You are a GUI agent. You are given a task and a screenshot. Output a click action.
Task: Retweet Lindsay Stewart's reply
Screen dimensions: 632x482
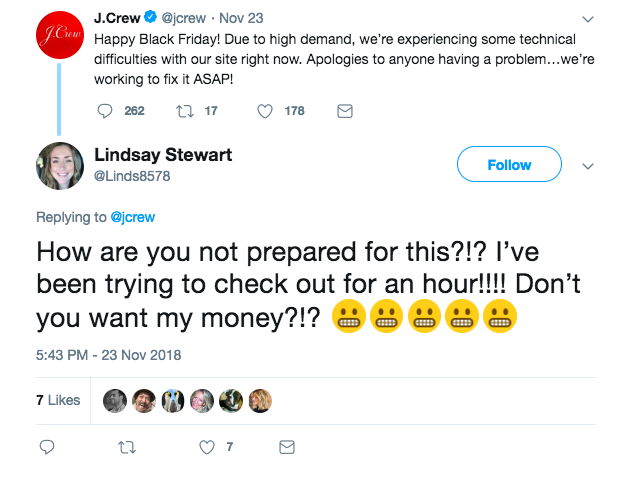(x=127, y=447)
